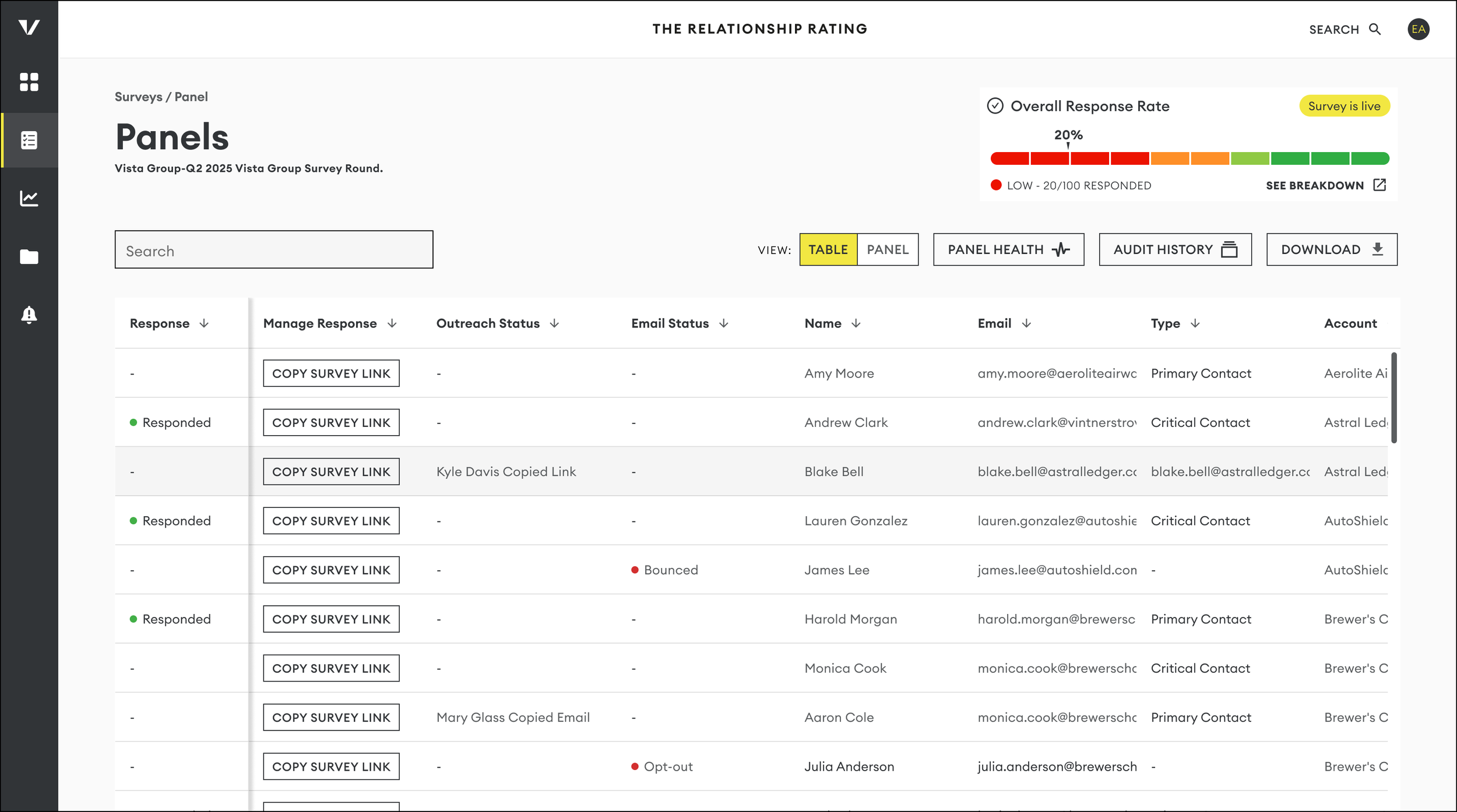Click See Breakdown link
Screen dimensions: 1457x812
1315,186
